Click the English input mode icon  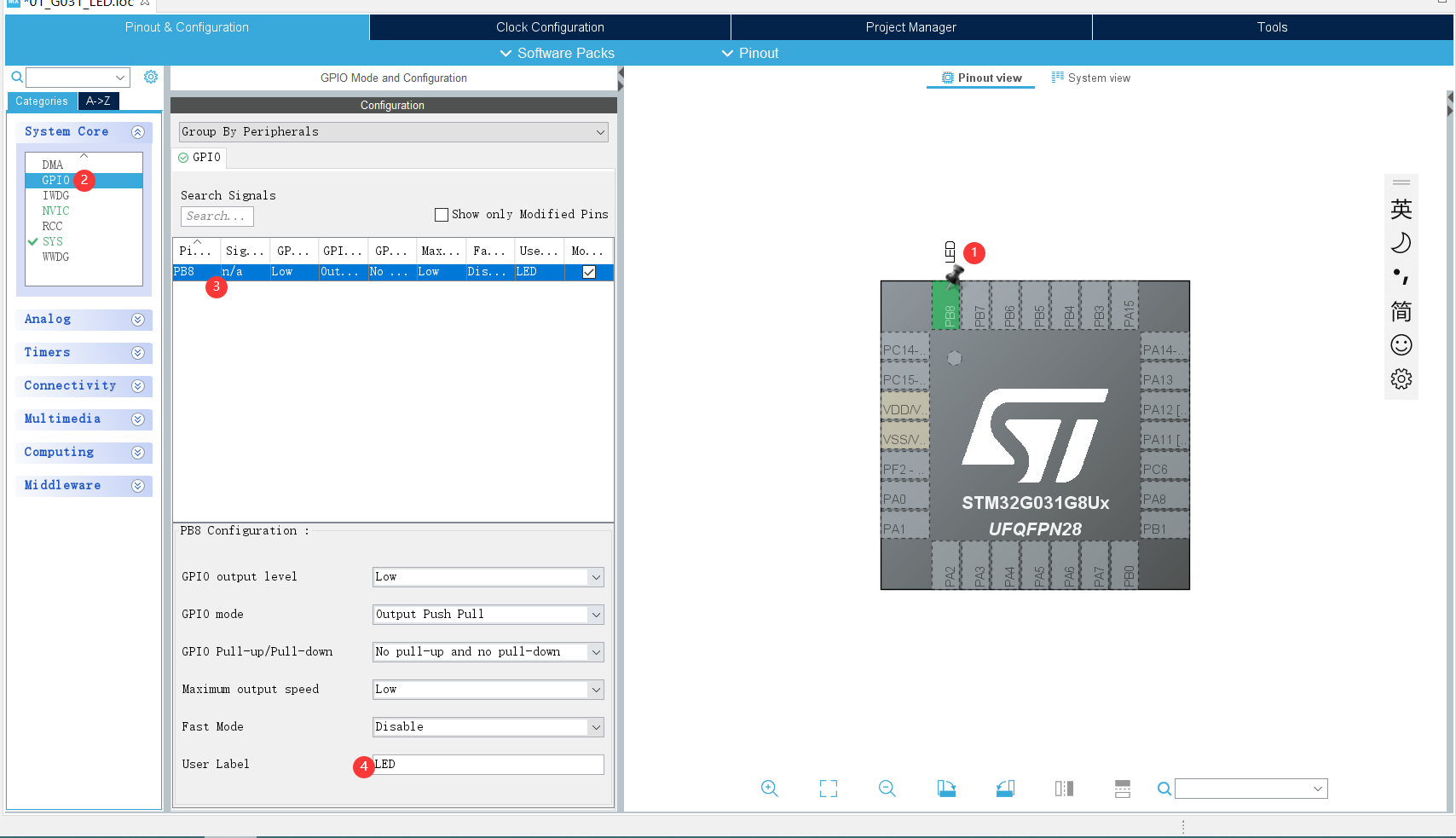(x=1401, y=209)
